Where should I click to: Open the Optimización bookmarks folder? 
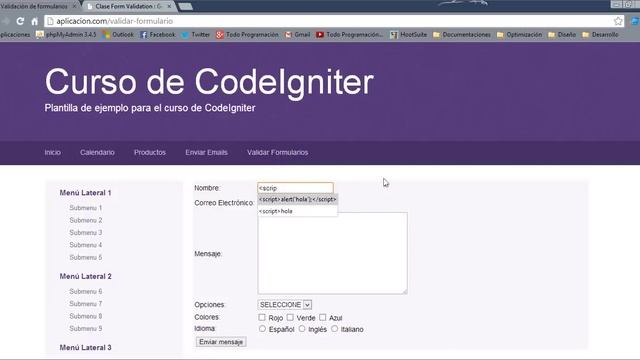tap(519, 35)
